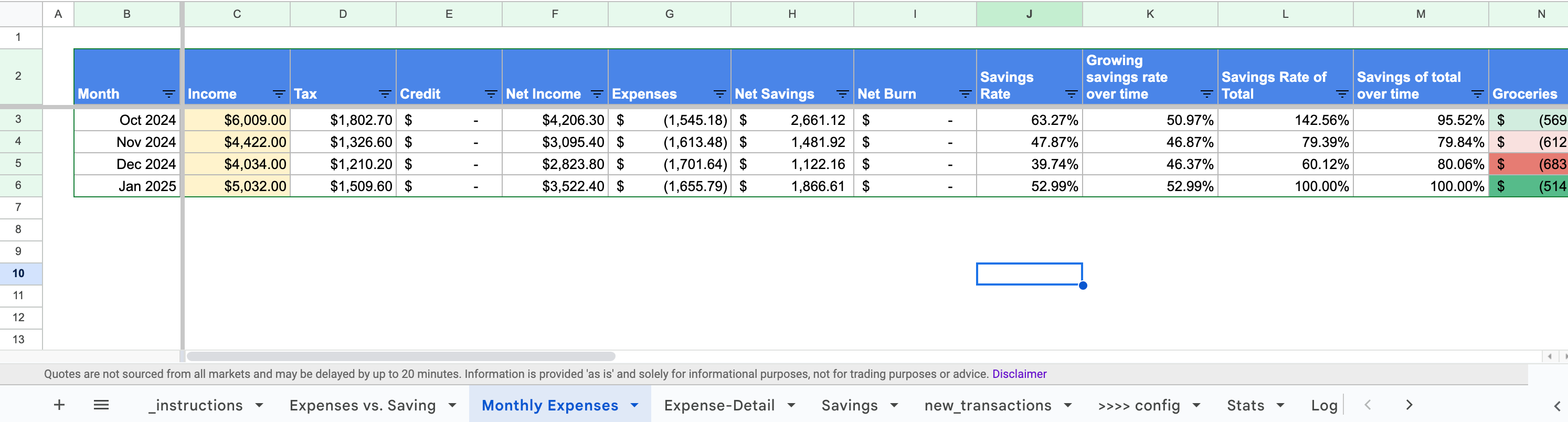Expand Monthly Expenses tab dropdown arrow
This screenshot has width=1568, height=422.
634,406
